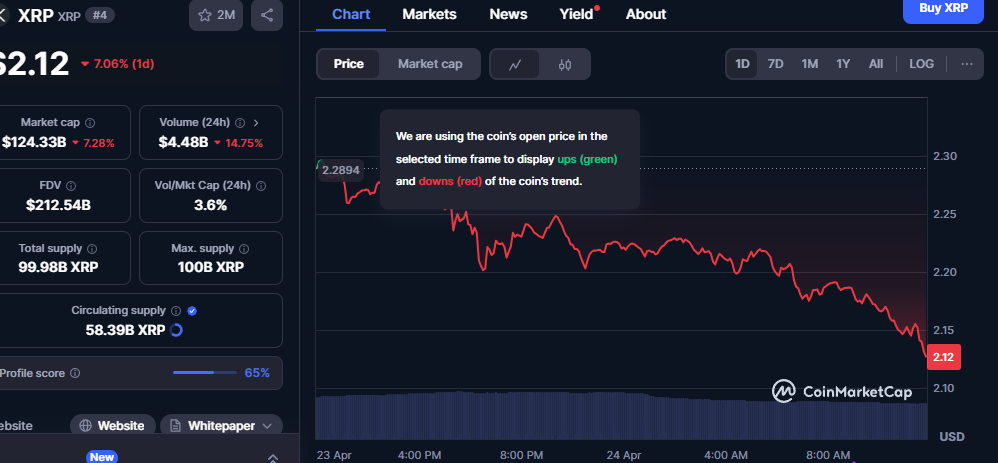
Task: Click the $124.33B market cap value
Action: [x=34, y=142]
